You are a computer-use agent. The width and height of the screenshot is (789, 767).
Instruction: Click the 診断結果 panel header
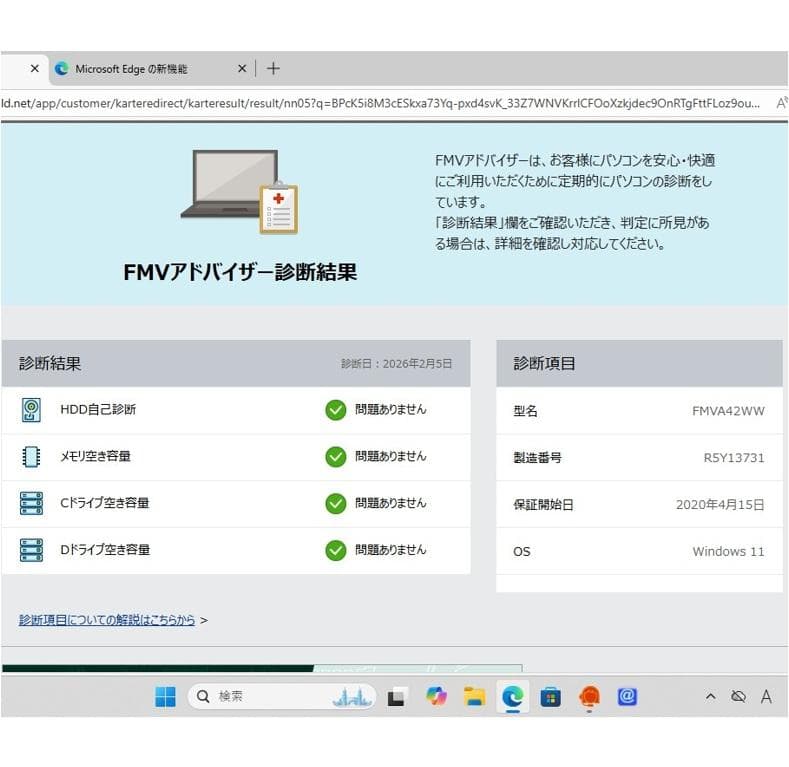pos(235,363)
